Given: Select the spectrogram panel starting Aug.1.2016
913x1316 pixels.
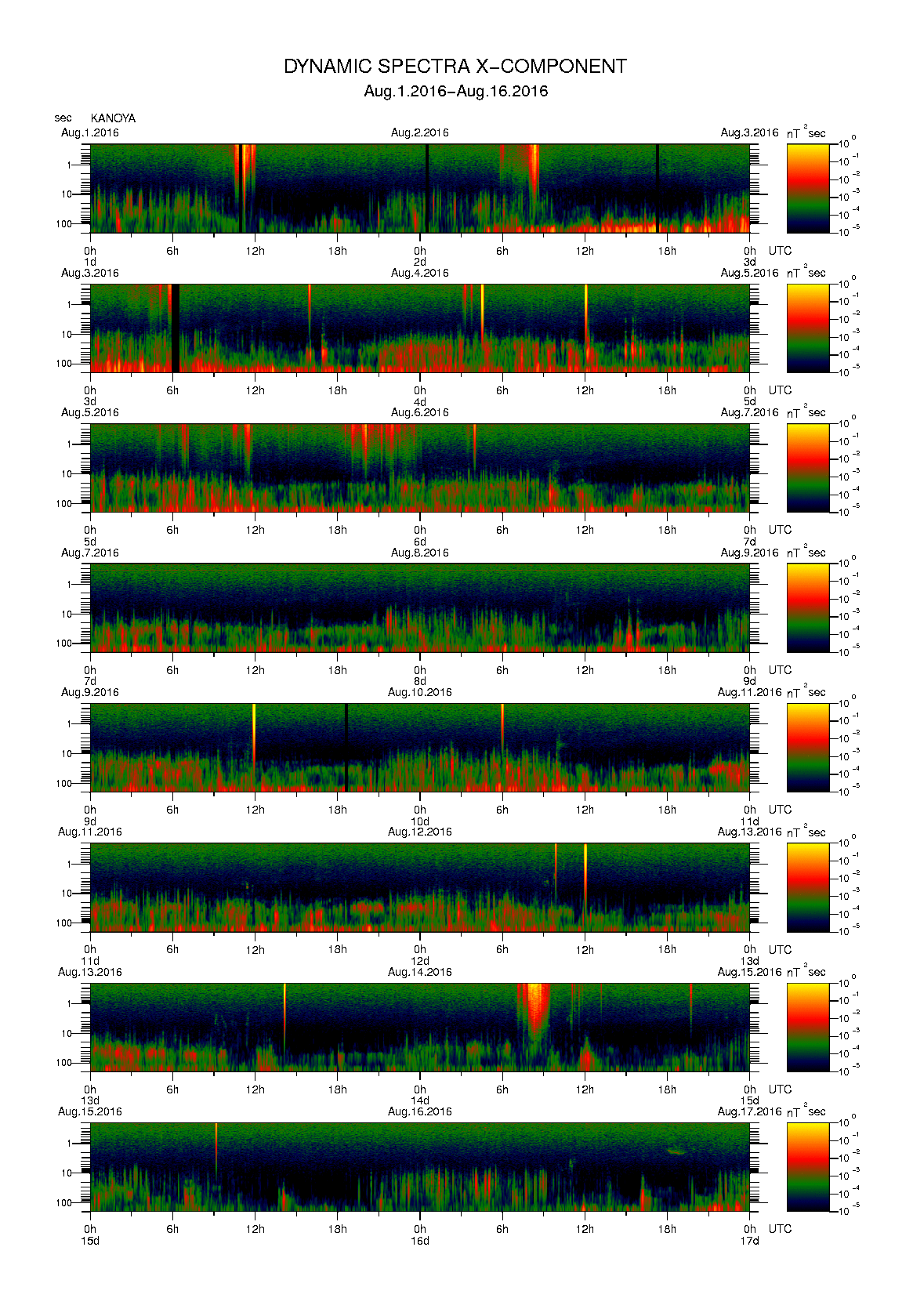Looking at the screenshot, I should point(420,188).
